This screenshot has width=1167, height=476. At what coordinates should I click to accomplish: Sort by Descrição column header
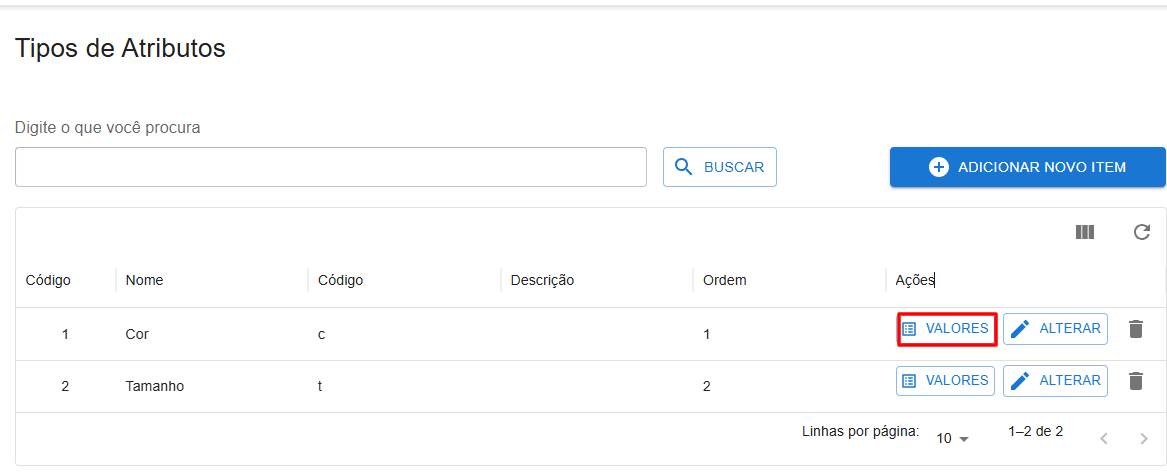click(x=542, y=280)
